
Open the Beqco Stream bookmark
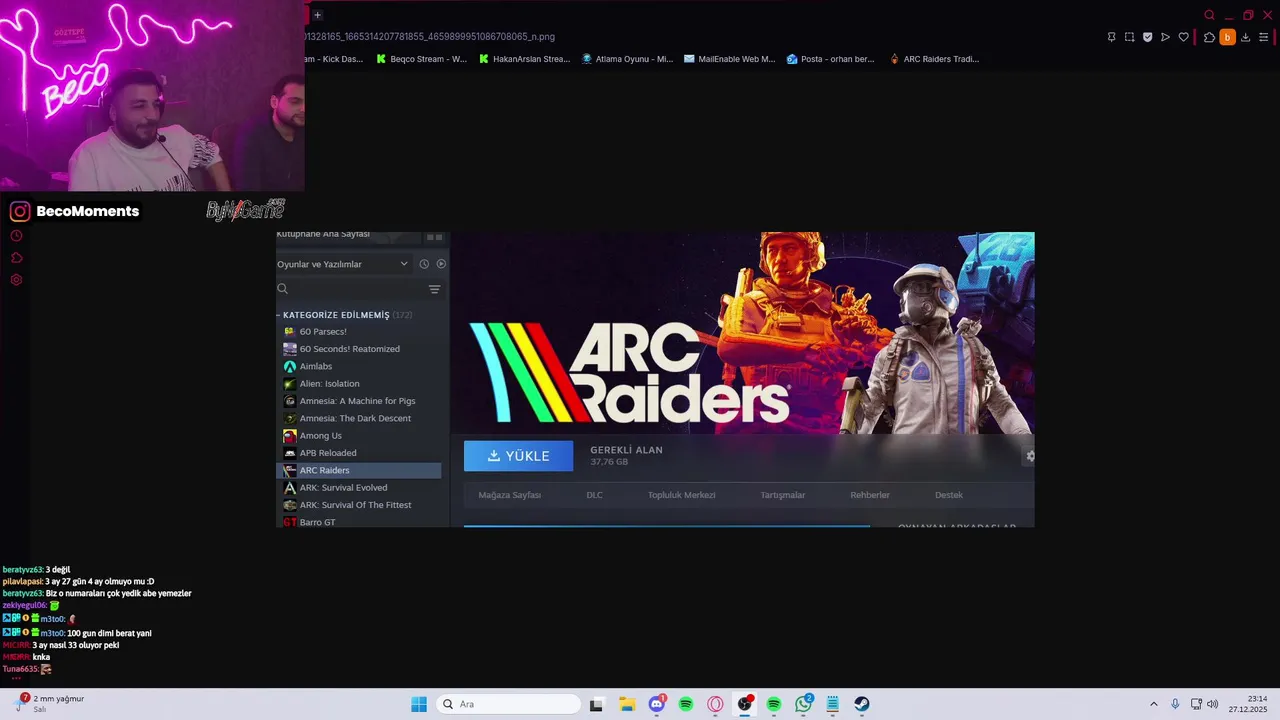coord(421,59)
